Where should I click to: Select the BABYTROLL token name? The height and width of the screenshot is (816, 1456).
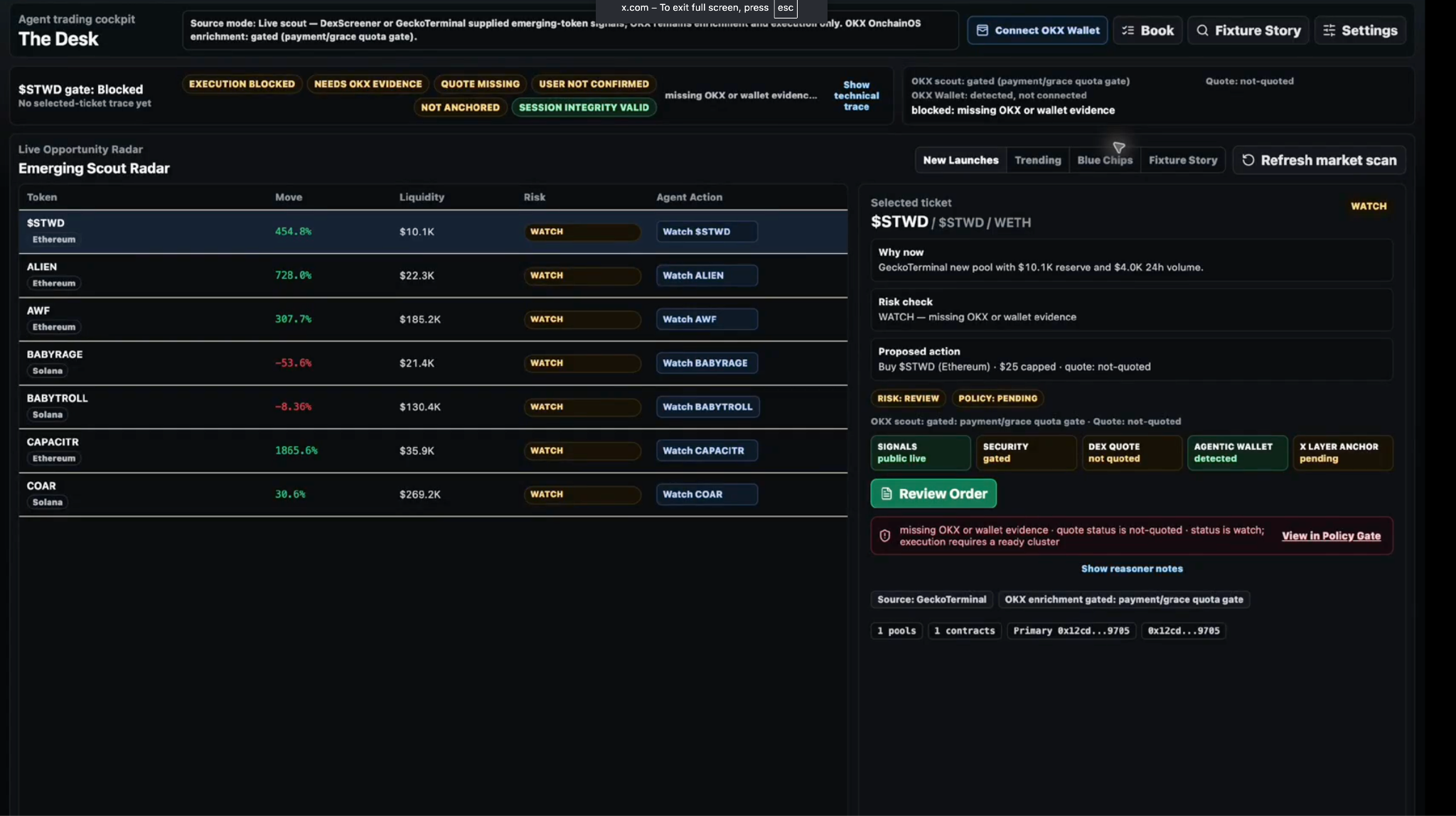[58, 398]
